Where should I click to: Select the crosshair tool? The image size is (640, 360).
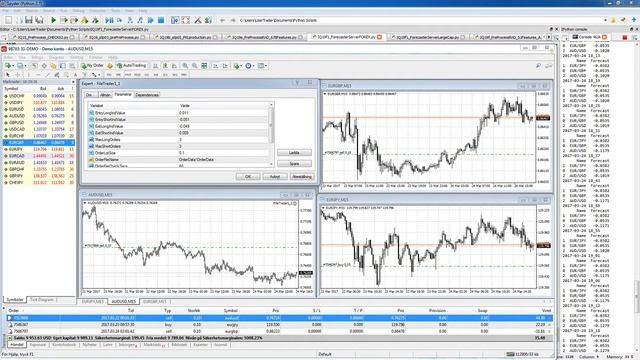(17, 75)
